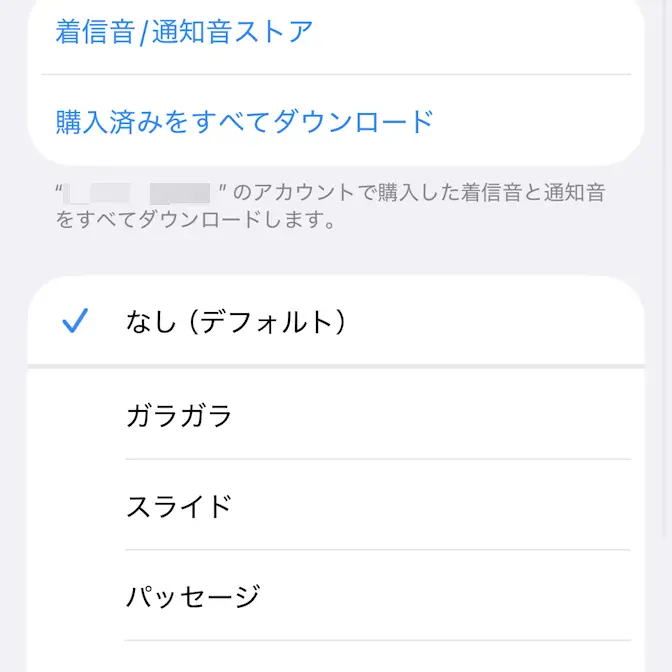Click the empty checkmark space left of スライド
The height and width of the screenshot is (672, 672).
[76, 506]
